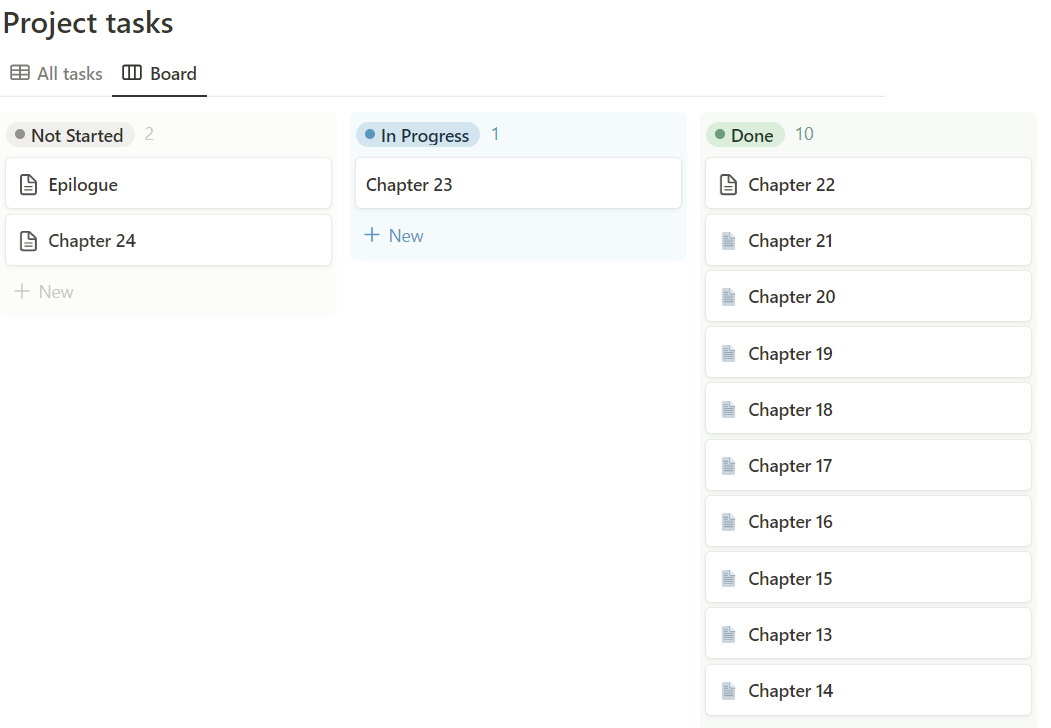
Task: Add a new card under In Progress
Action: [x=394, y=236]
